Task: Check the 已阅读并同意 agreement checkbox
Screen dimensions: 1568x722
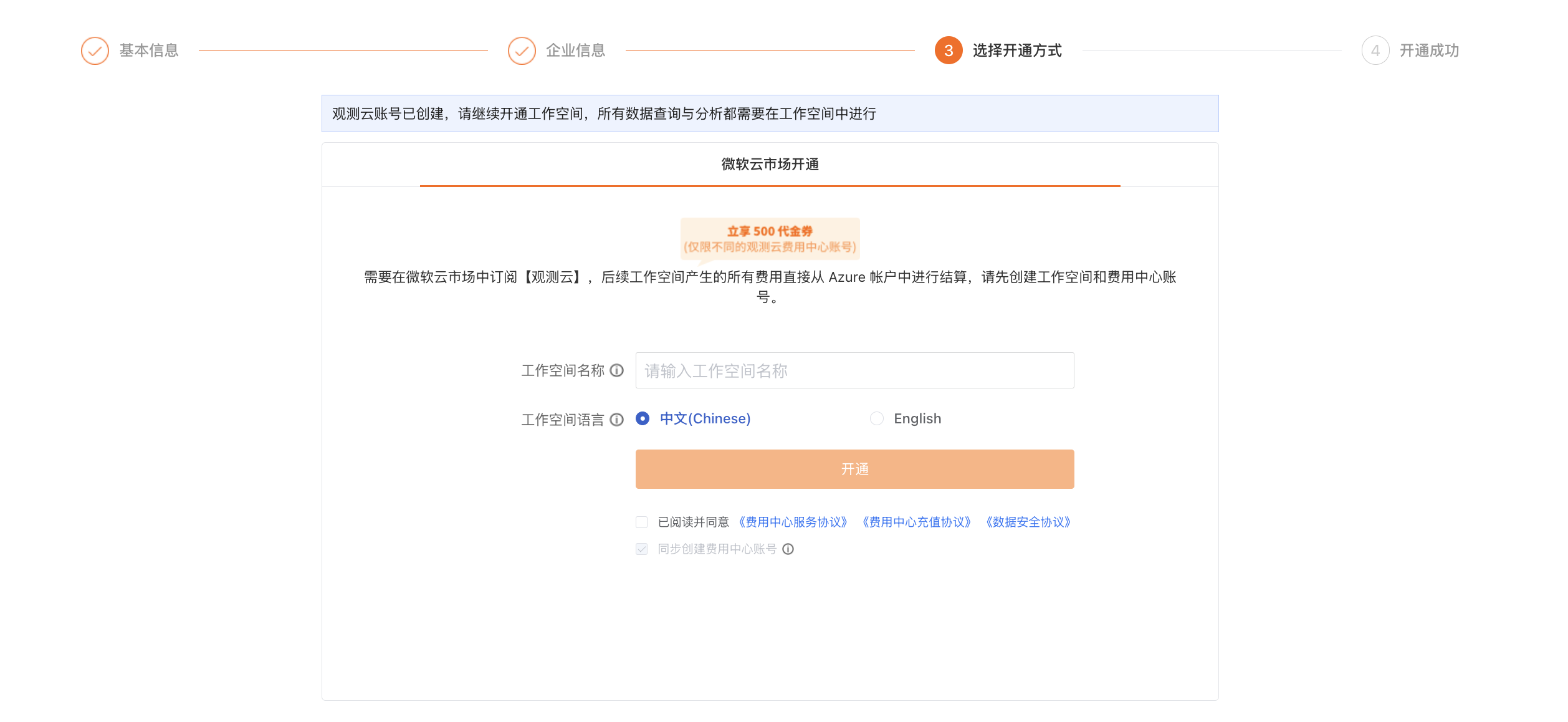Action: 642,522
